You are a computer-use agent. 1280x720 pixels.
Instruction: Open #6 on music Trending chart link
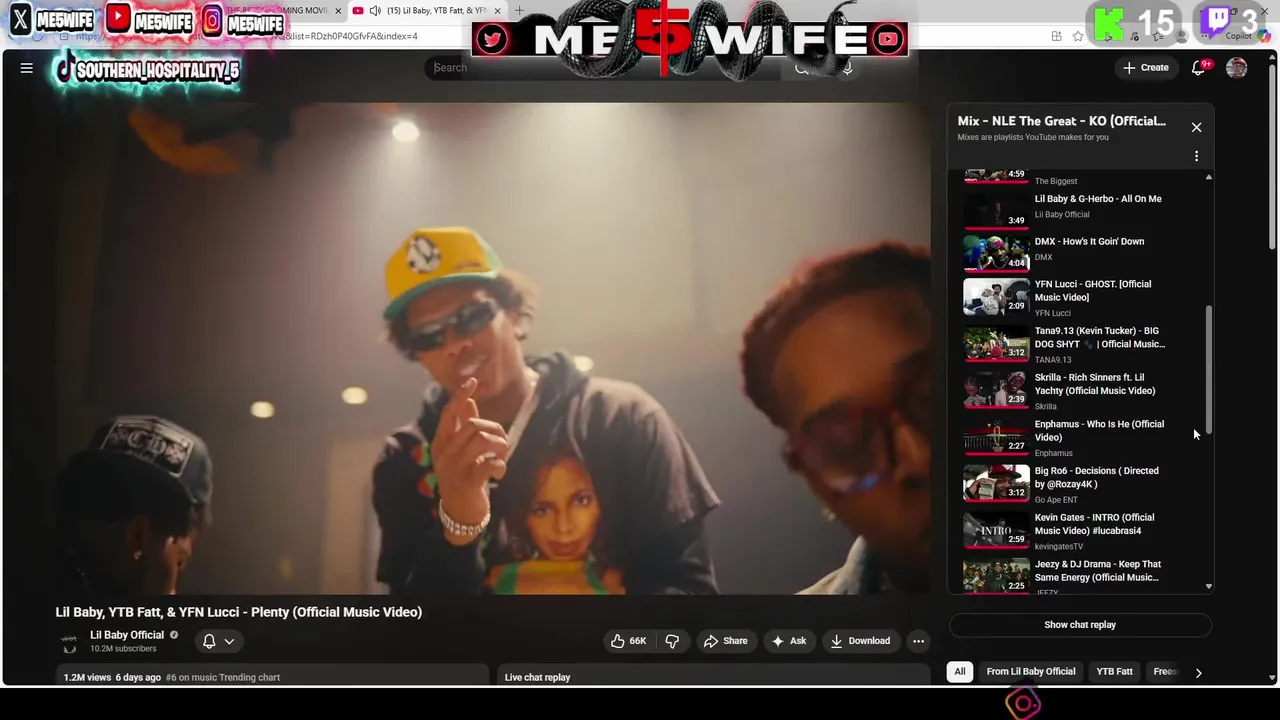223,677
